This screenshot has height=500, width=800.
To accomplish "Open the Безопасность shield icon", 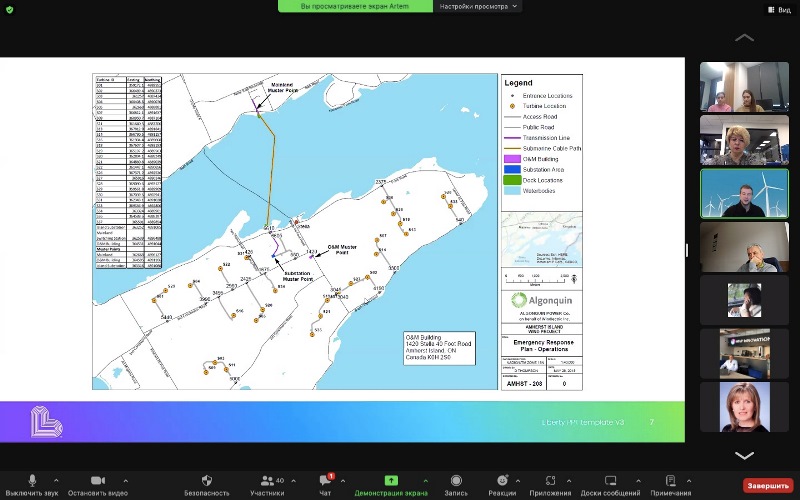I will tap(207, 481).
